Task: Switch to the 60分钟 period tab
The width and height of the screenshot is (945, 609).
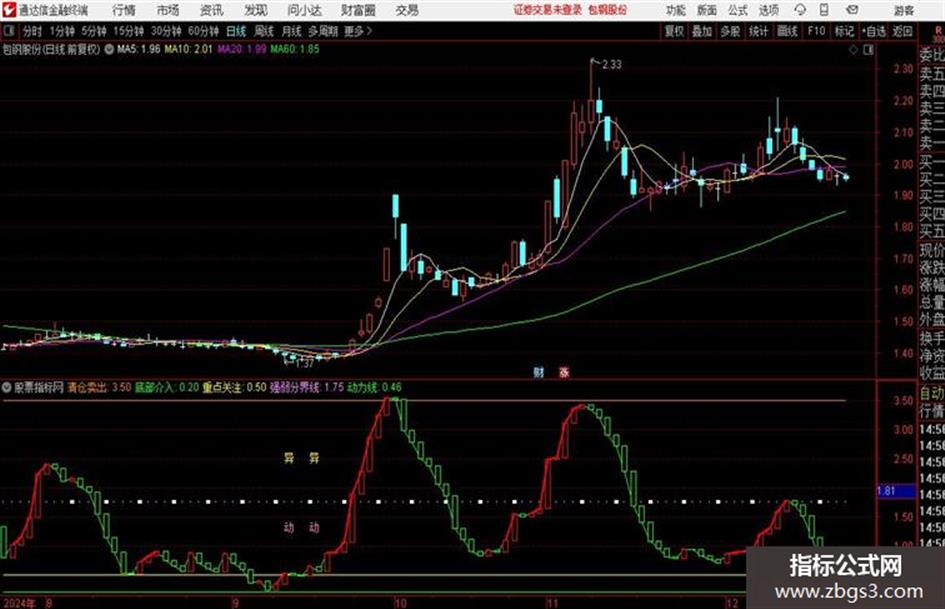Action: 204,31
